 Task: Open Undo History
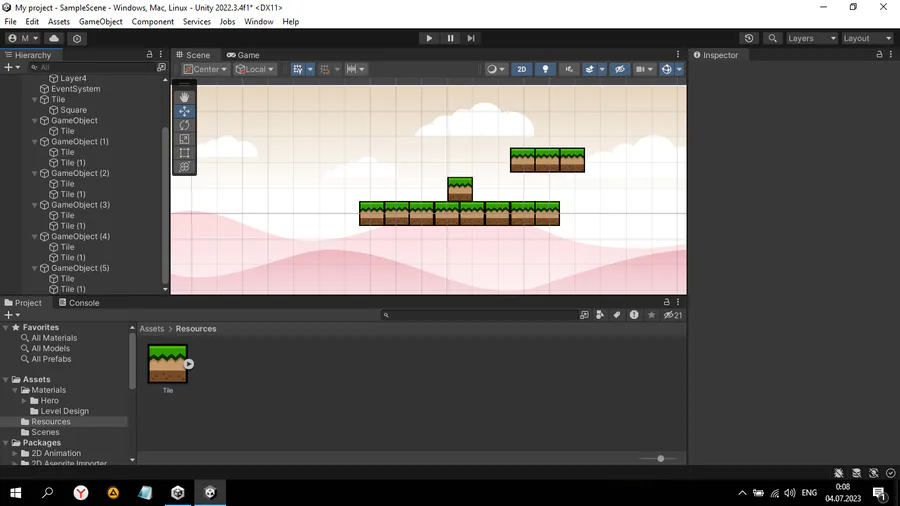pos(749,38)
